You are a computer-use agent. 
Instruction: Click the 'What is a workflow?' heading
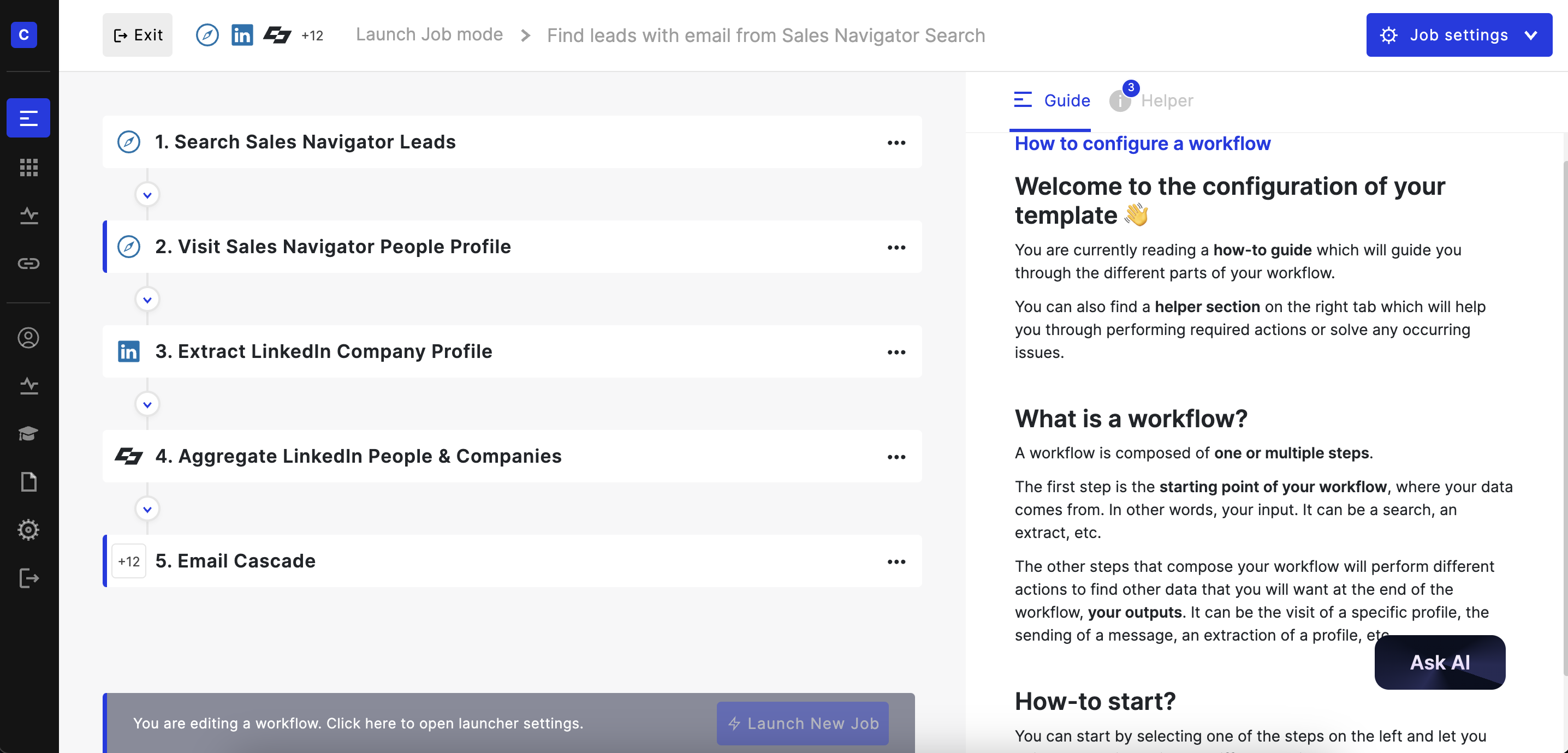click(x=1131, y=419)
